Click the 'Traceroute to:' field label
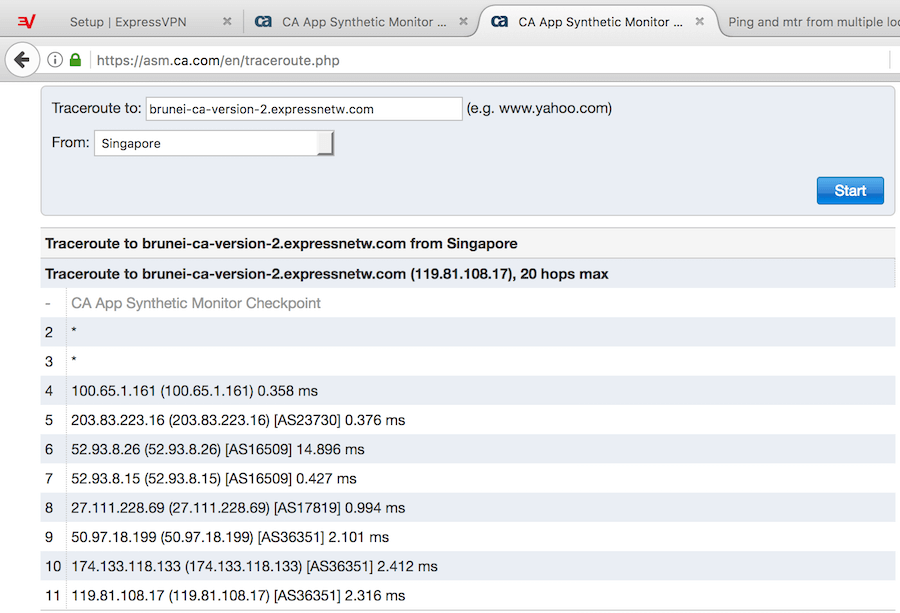The width and height of the screenshot is (900, 613). (x=96, y=108)
